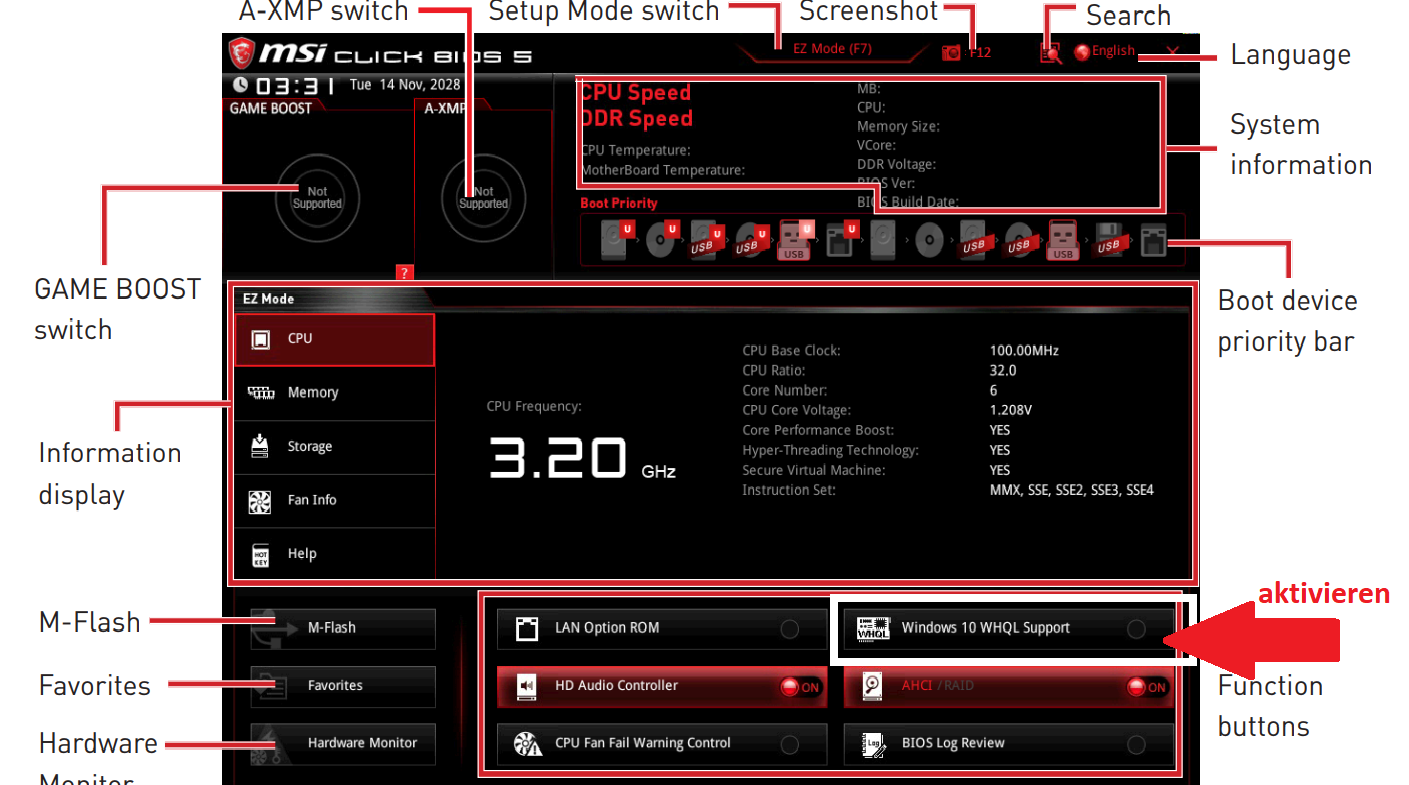This screenshot has height=785, width=1409.
Task: Click the clock icon beside the time
Action: (x=240, y=85)
